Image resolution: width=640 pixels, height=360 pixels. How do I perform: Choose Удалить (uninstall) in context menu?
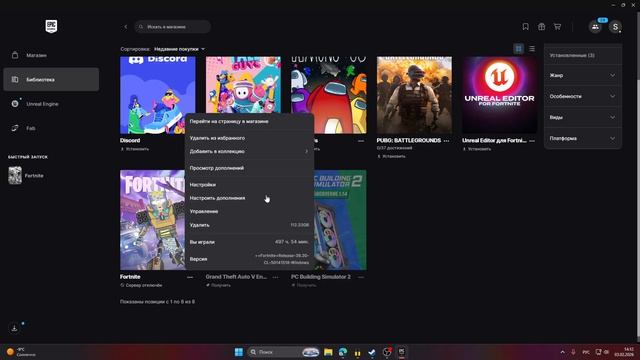click(x=249, y=225)
